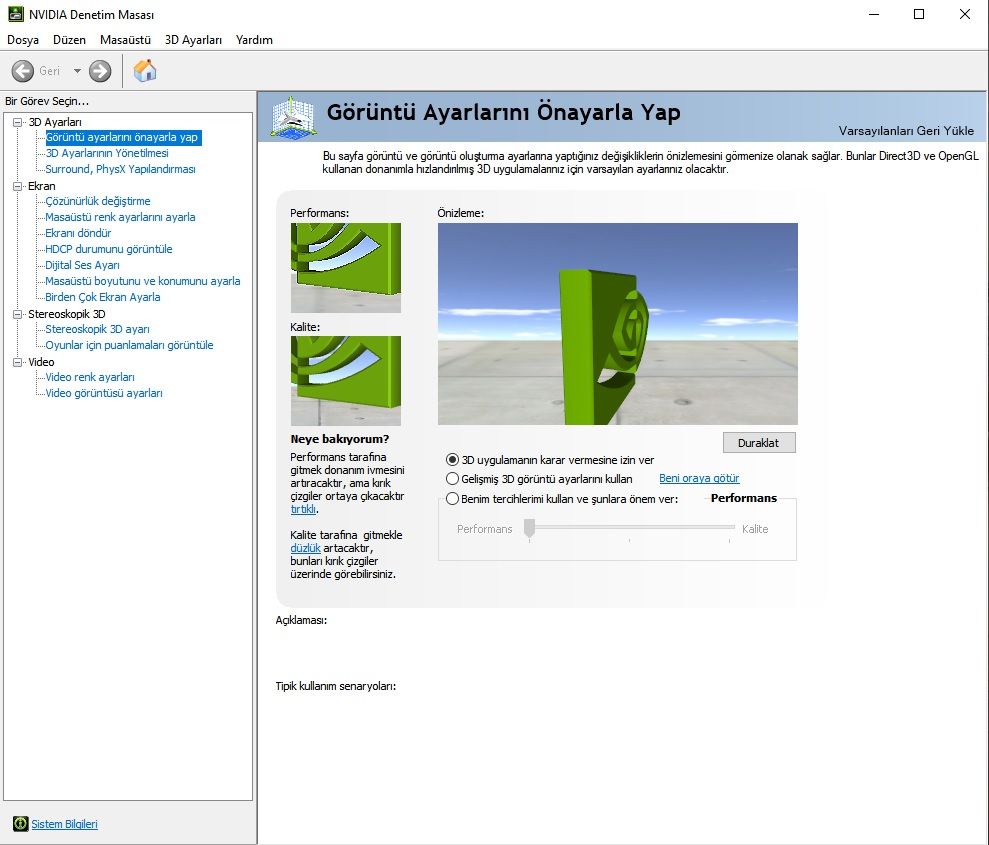Viewport: 989px width, 845px height.
Task: Click the 3D header icon beside page title
Action: pyautogui.click(x=292, y=117)
